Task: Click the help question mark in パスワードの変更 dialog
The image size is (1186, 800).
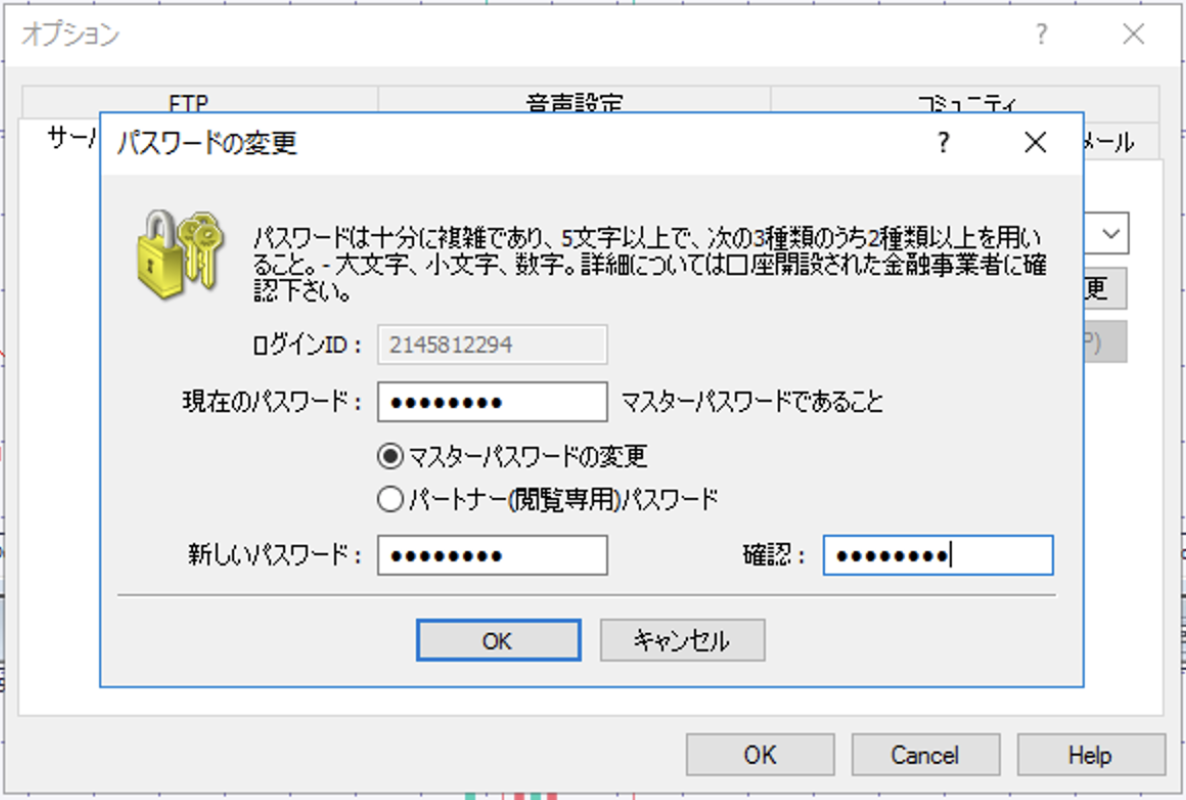Action: pyautogui.click(x=943, y=142)
